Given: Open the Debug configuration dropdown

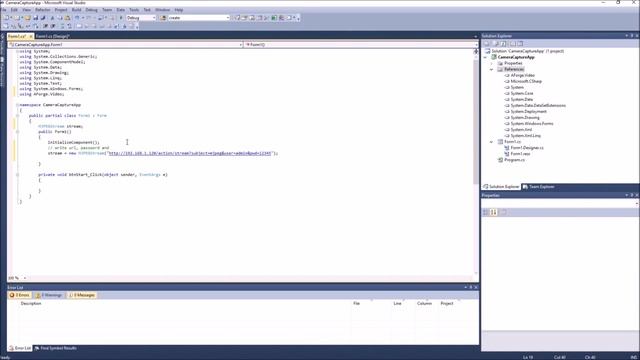Looking at the screenshot, I should [154, 18].
